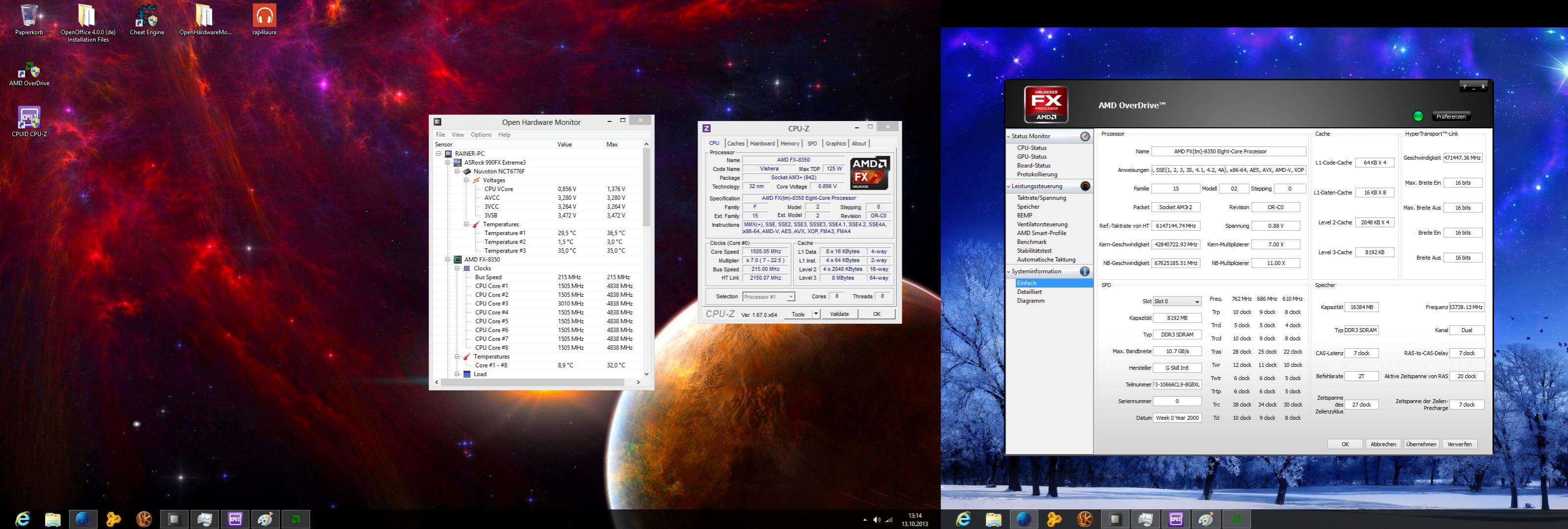Open Internet Explorer from the left taskbar
The image size is (1568, 529).
(23, 519)
